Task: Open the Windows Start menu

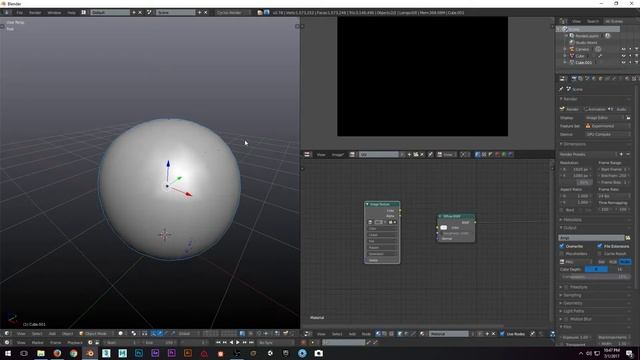Action: click(x=8, y=353)
